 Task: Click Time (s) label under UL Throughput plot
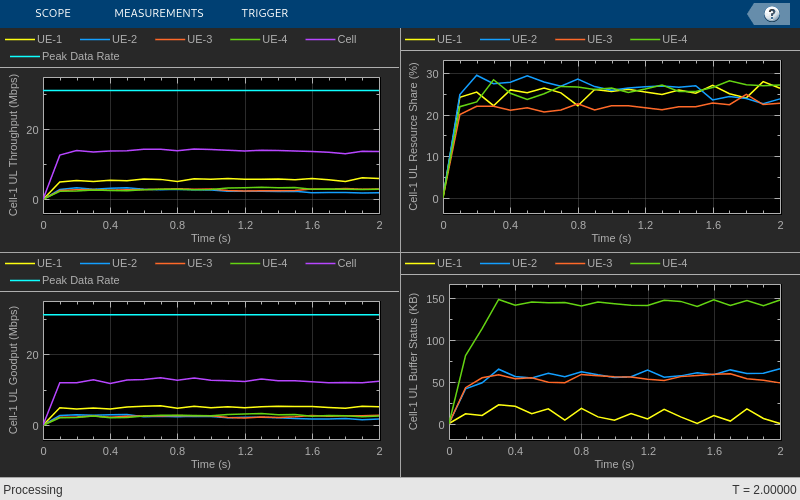click(x=211, y=238)
